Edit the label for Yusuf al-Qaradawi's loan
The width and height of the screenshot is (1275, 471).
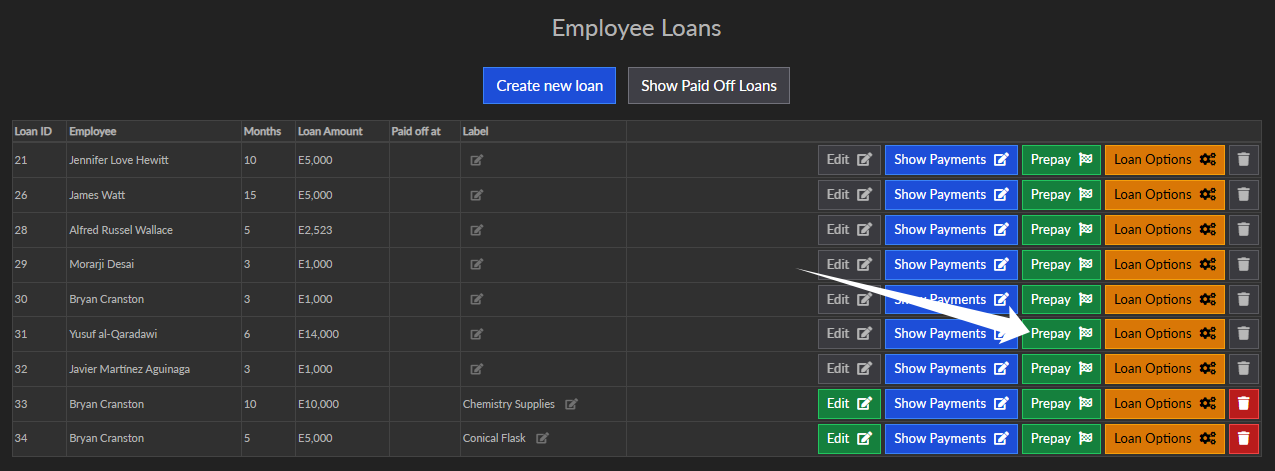click(476, 334)
